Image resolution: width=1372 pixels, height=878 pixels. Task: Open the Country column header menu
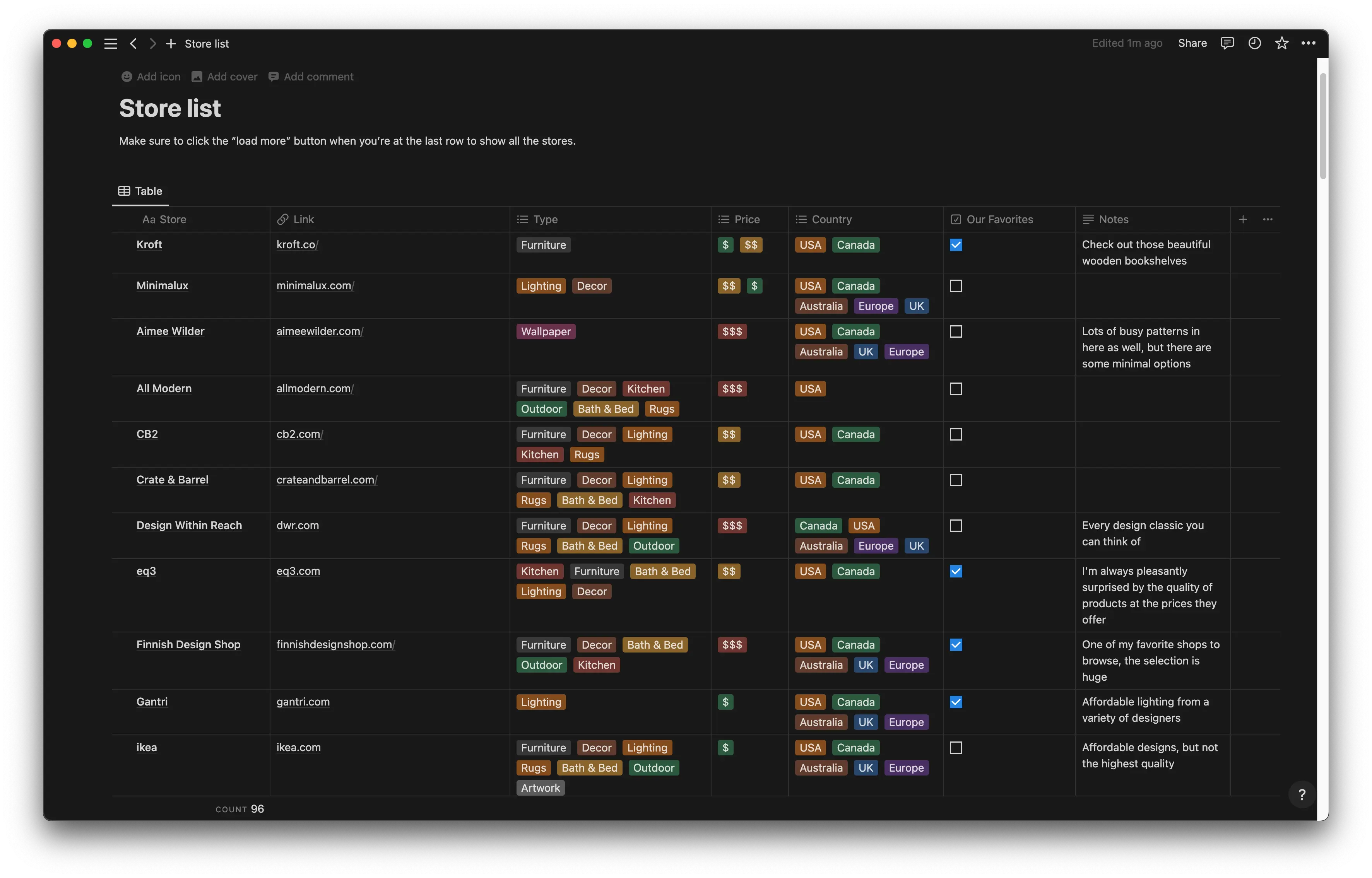[866, 220]
